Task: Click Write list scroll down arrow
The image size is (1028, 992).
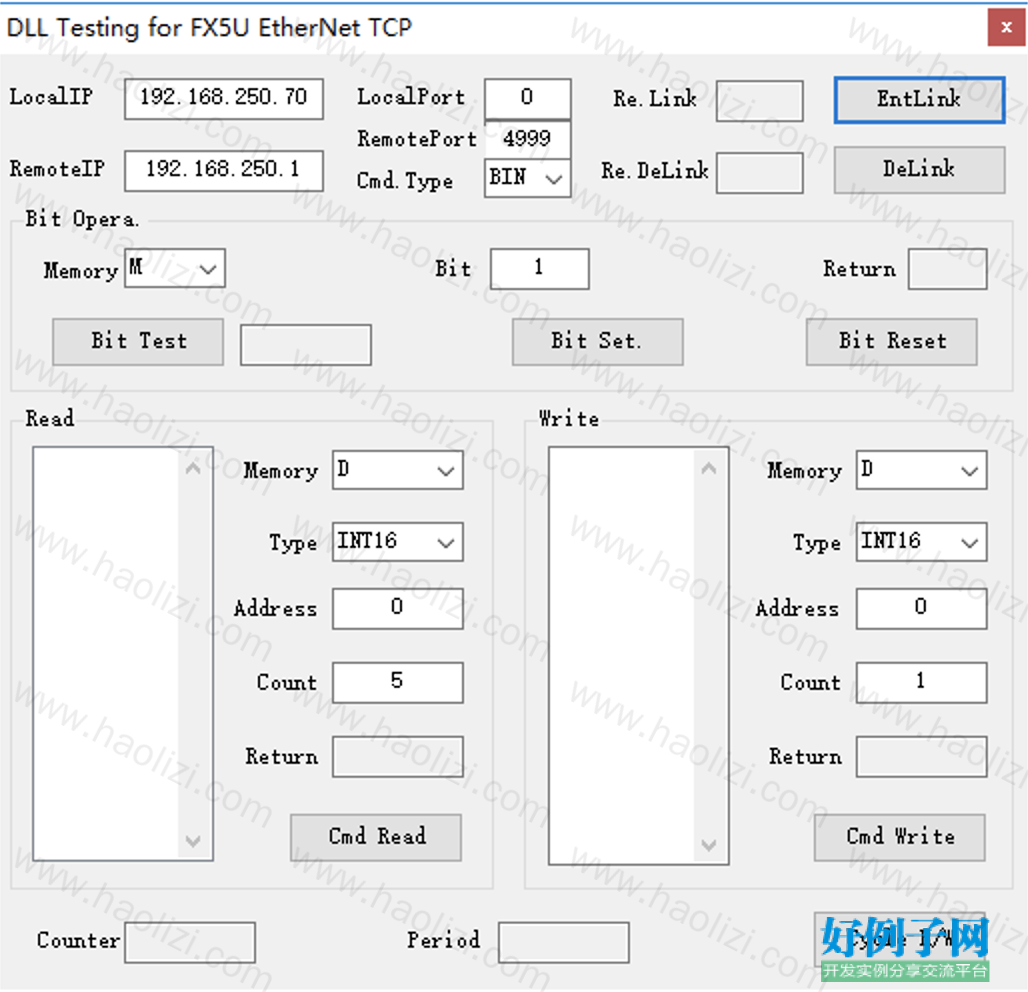Action: click(x=709, y=844)
